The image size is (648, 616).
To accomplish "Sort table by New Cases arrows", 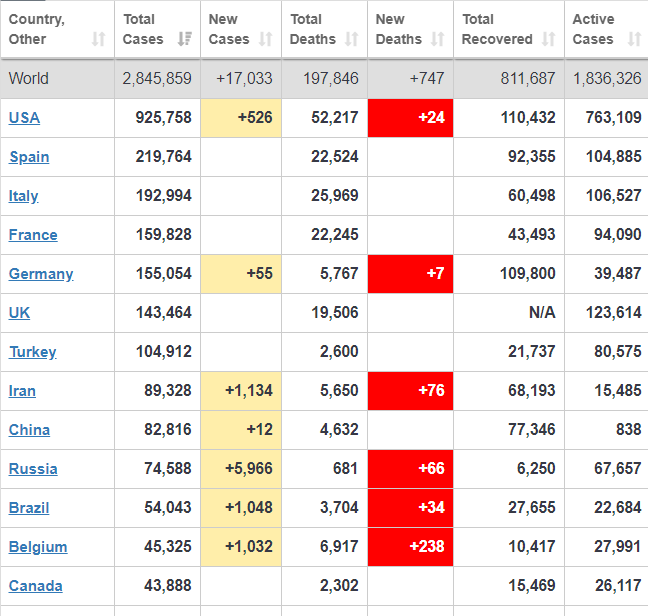I will click(x=265, y=39).
